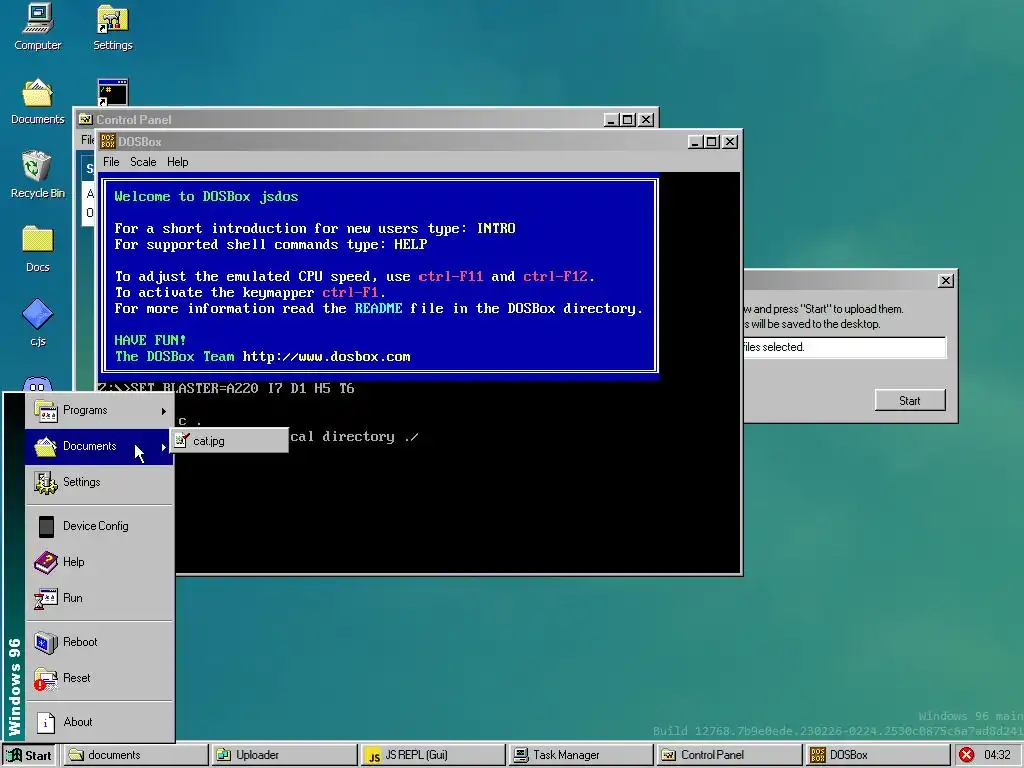
Task: Click the terminal shortcut icon on desktop
Action: click(112, 92)
